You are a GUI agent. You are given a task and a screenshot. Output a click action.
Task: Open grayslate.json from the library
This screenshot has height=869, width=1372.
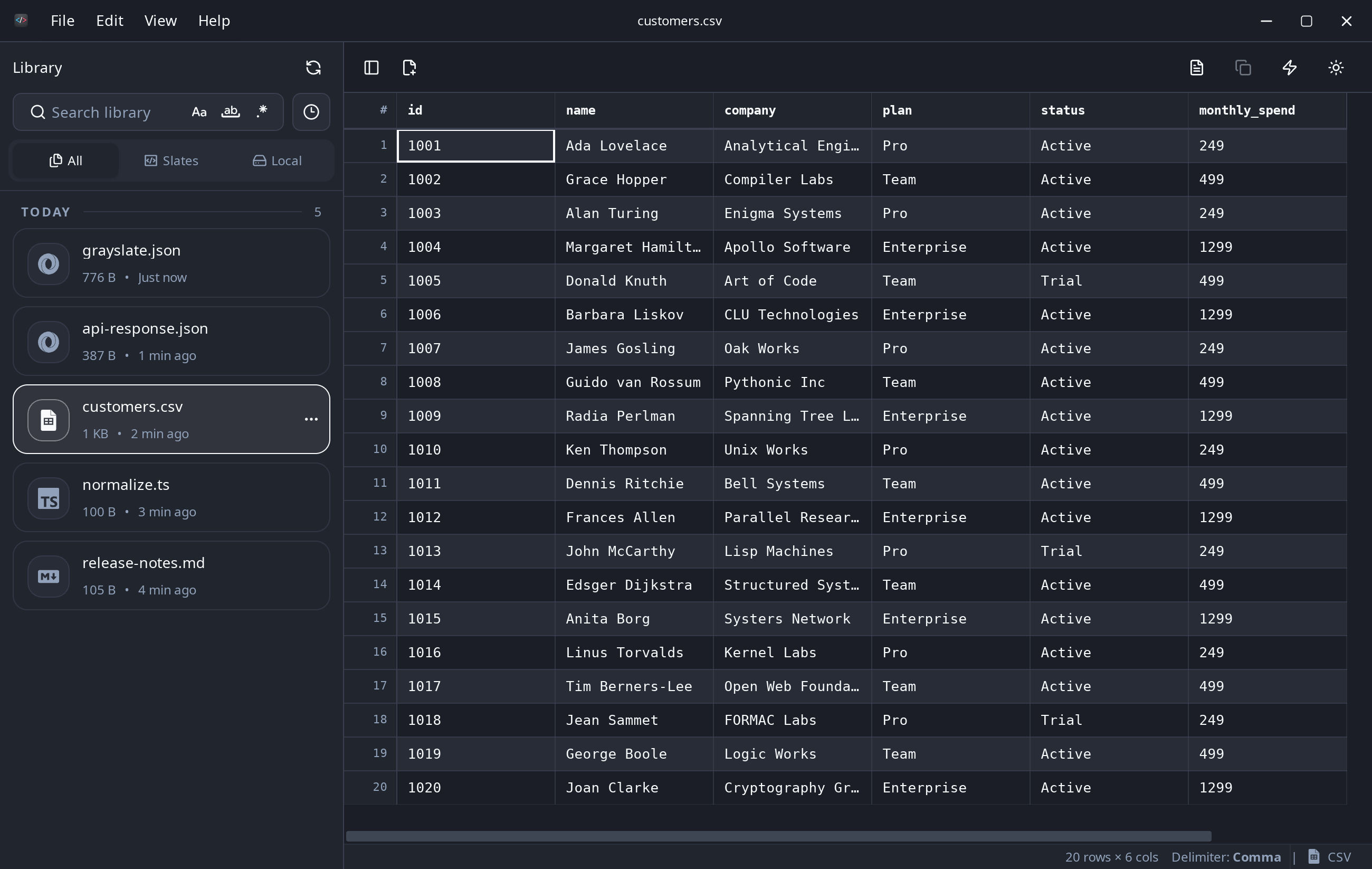(171, 263)
